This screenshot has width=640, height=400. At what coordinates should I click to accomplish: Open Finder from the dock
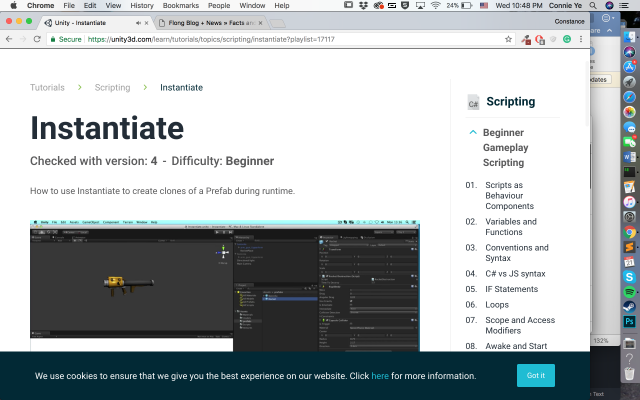[x=629, y=37]
